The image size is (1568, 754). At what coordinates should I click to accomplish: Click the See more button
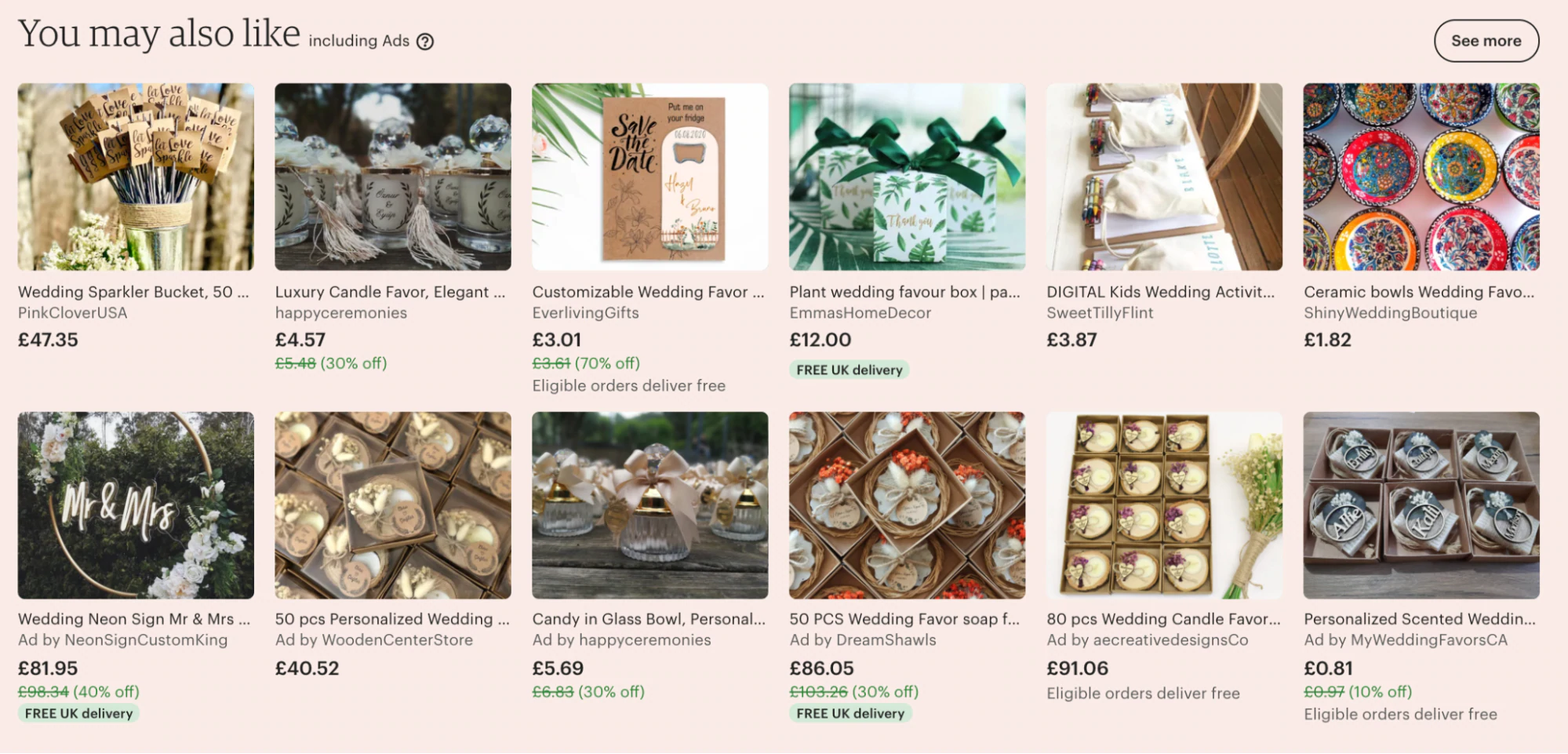coord(1486,41)
